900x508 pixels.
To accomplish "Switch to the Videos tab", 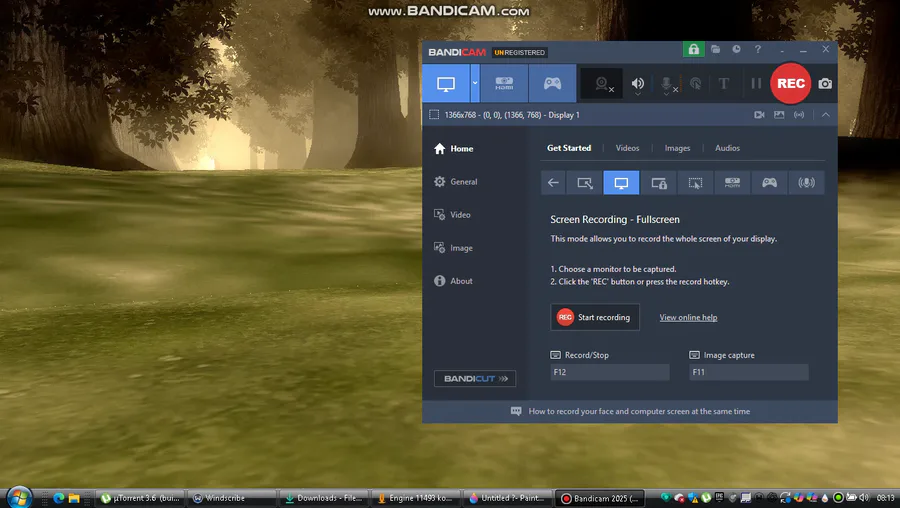I will 627,148.
